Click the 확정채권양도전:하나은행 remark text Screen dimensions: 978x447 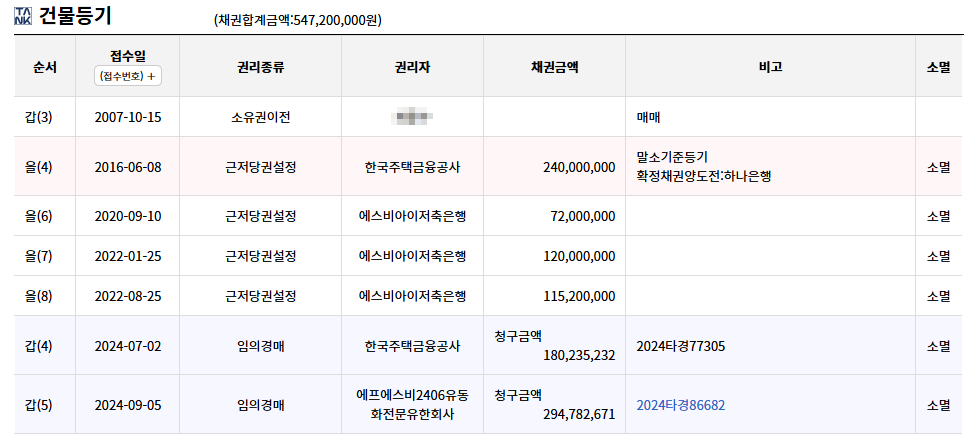[x=704, y=176]
